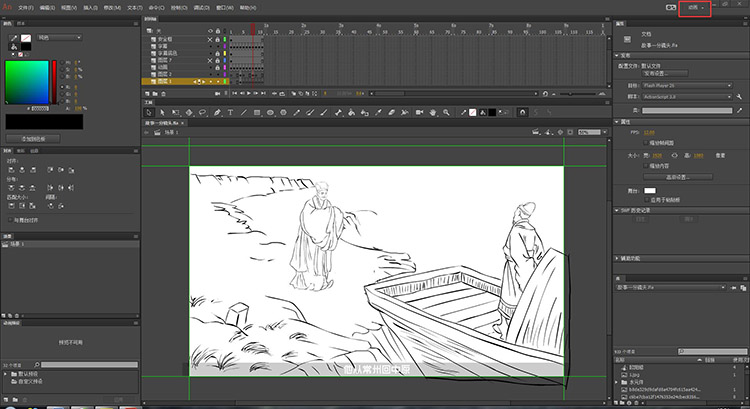Select the Pencil tool

[297, 112]
